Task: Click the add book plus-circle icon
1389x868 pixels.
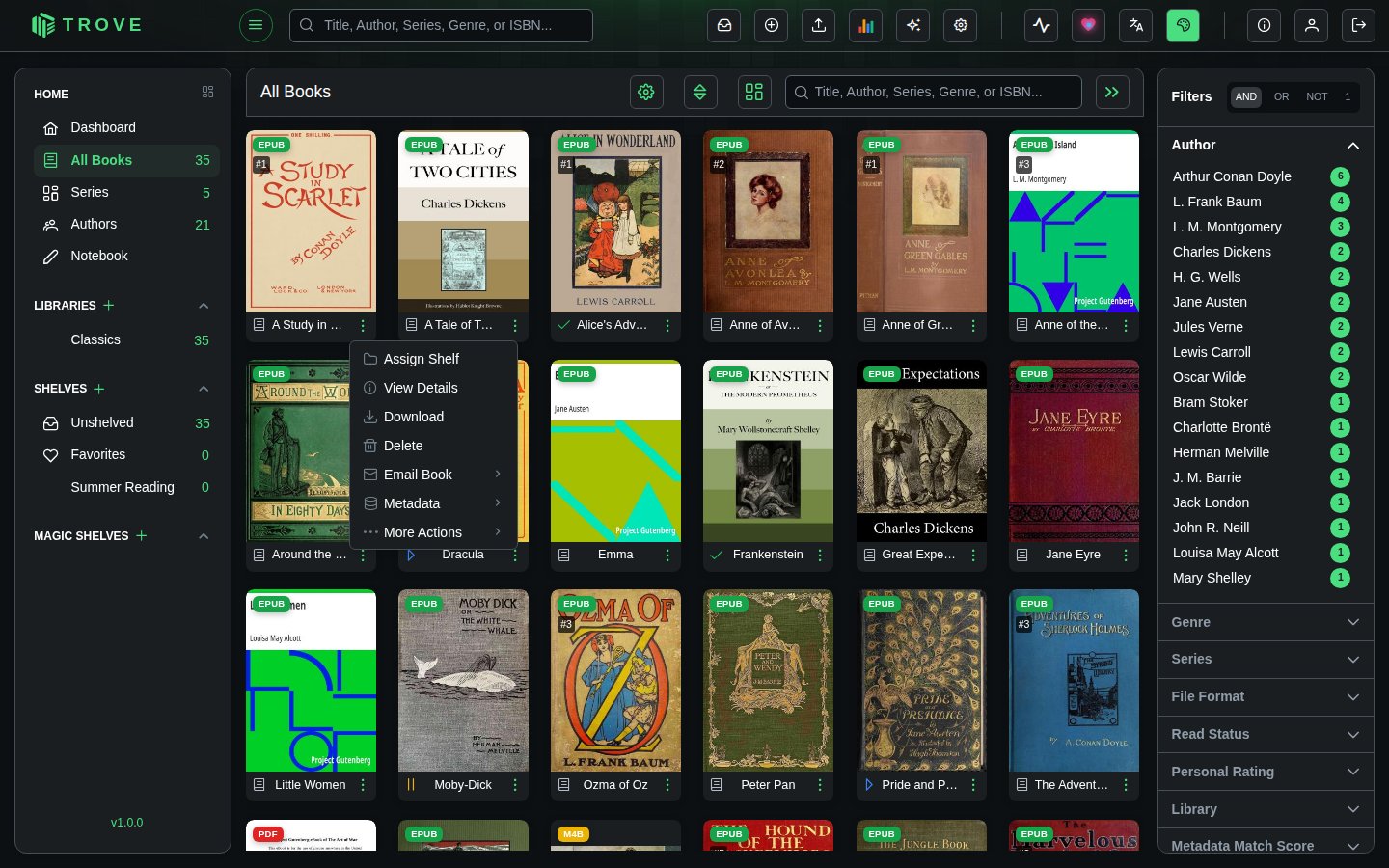Action: [772, 25]
